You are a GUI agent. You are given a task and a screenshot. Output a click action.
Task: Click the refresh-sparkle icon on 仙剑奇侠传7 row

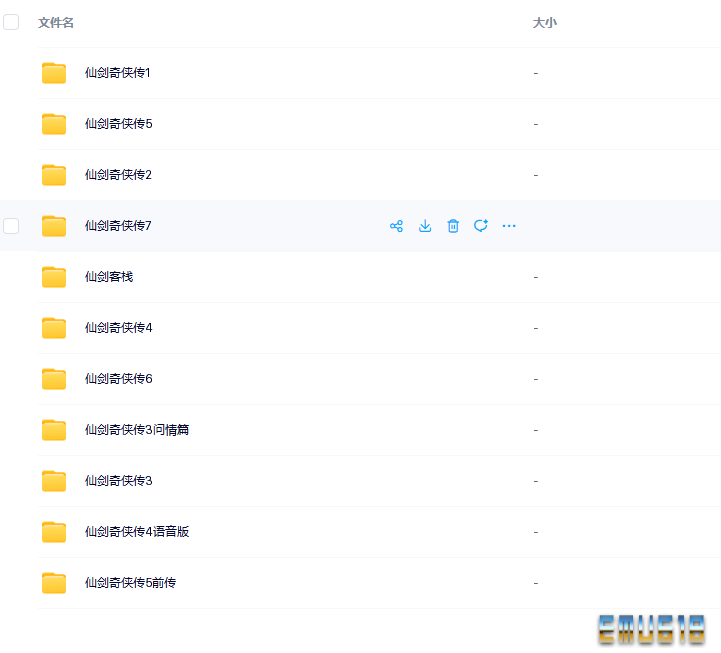481,226
